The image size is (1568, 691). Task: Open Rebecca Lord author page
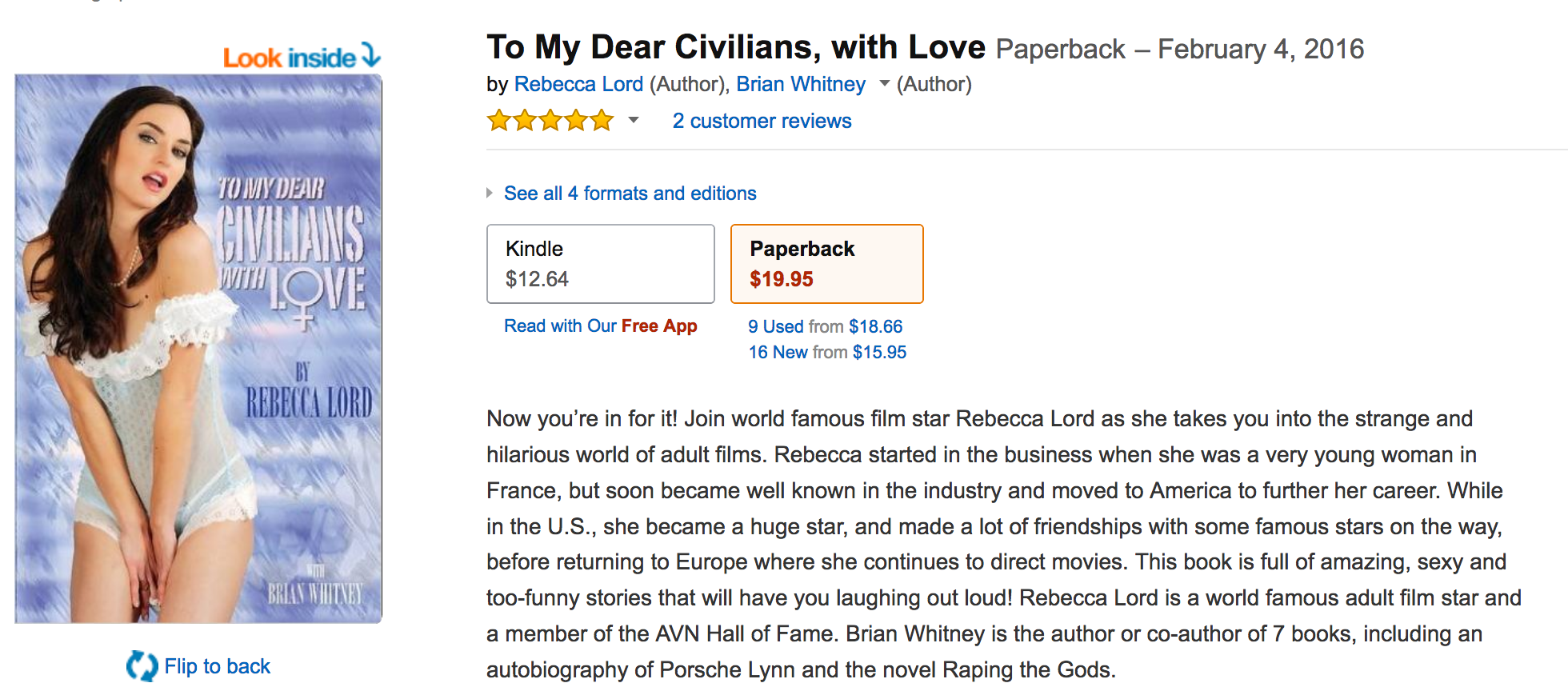[x=578, y=84]
